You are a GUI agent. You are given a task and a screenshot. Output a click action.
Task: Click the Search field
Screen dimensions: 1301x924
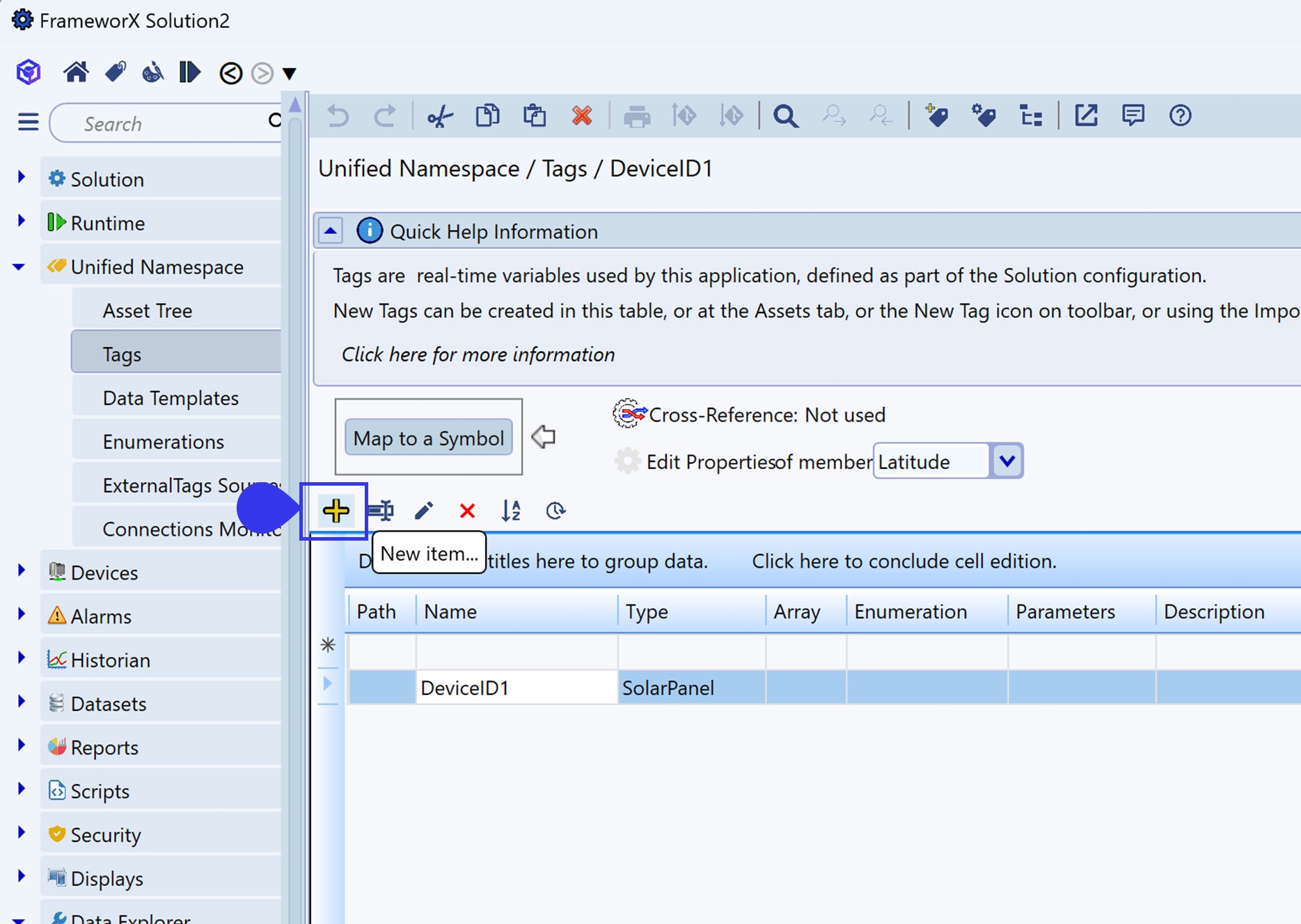pyautogui.click(x=167, y=123)
